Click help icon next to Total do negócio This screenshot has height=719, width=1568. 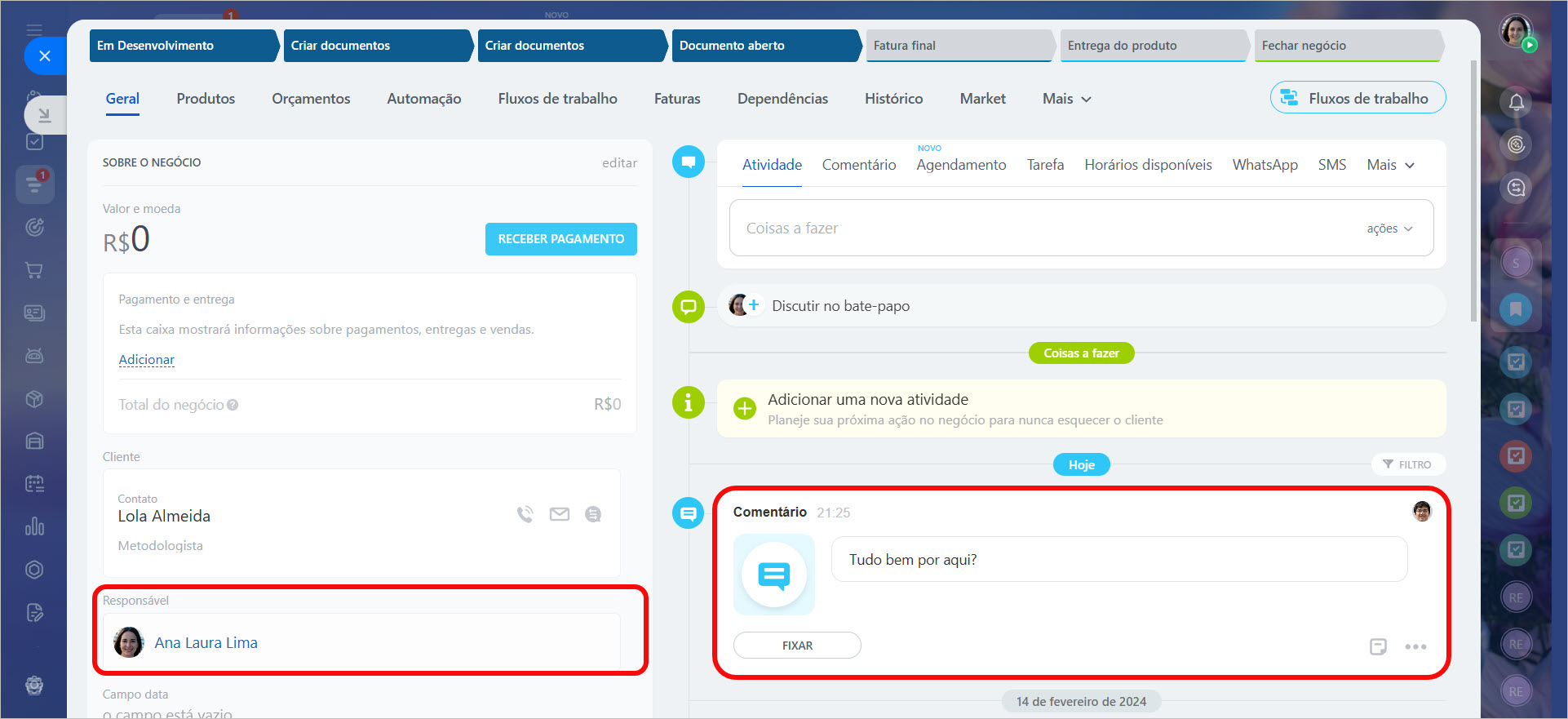click(233, 405)
